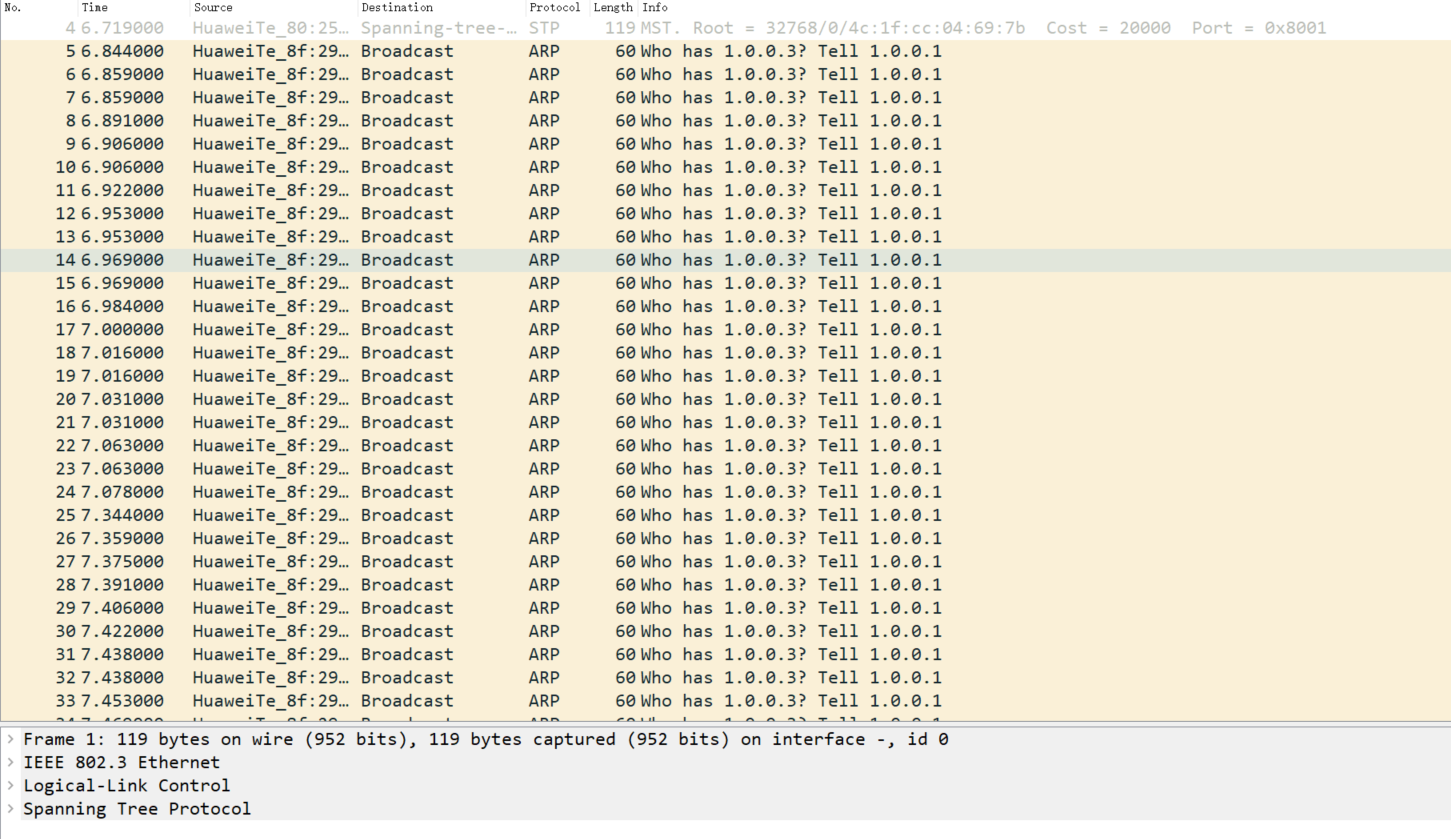Select packet number 18 row
The height and width of the screenshot is (839, 1451).
click(725, 352)
